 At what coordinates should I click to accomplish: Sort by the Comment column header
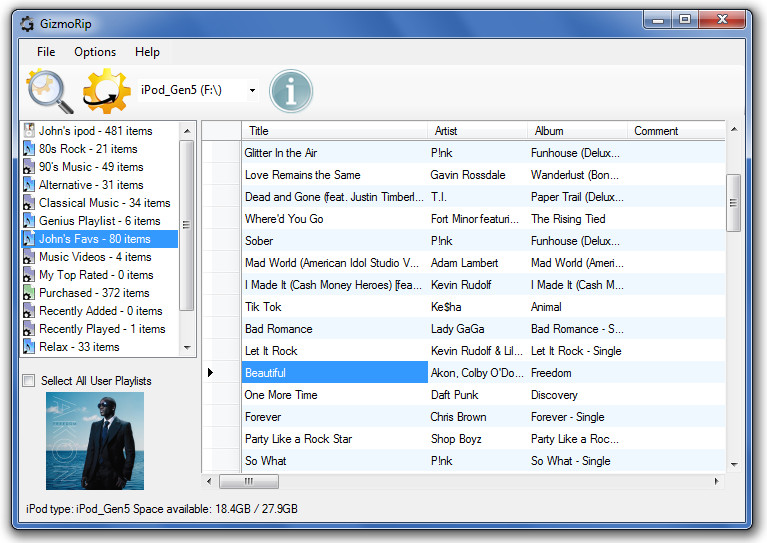click(x=676, y=131)
